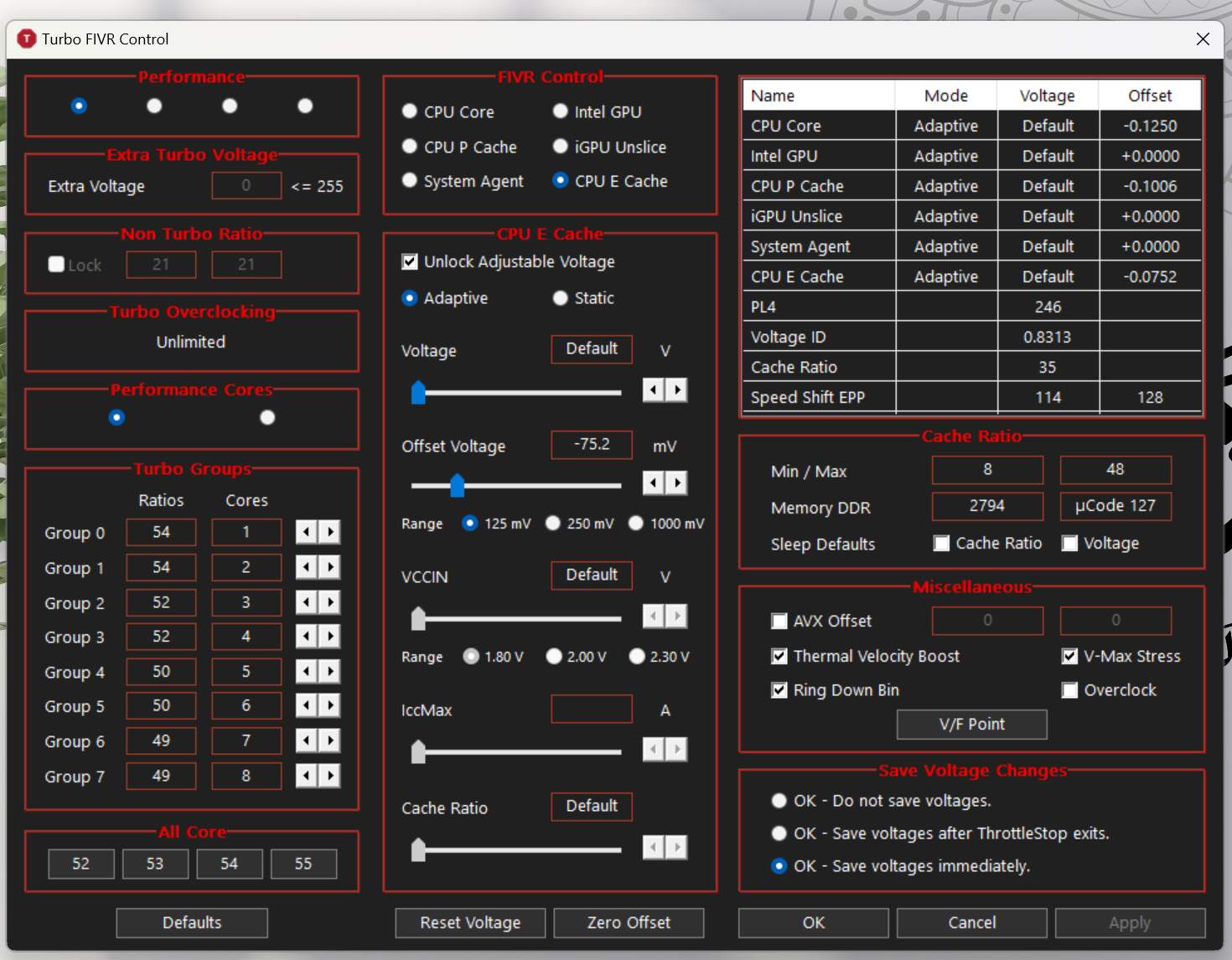Click Reset Voltage button

click(x=470, y=922)
